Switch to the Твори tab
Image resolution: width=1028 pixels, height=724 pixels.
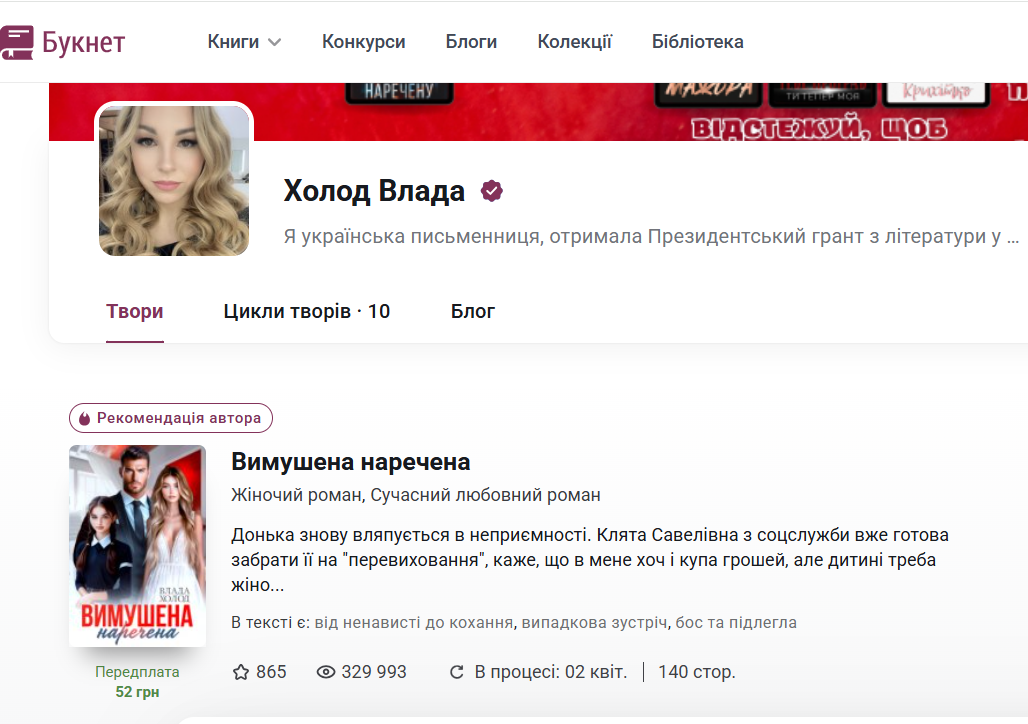(x=135, y=312)
